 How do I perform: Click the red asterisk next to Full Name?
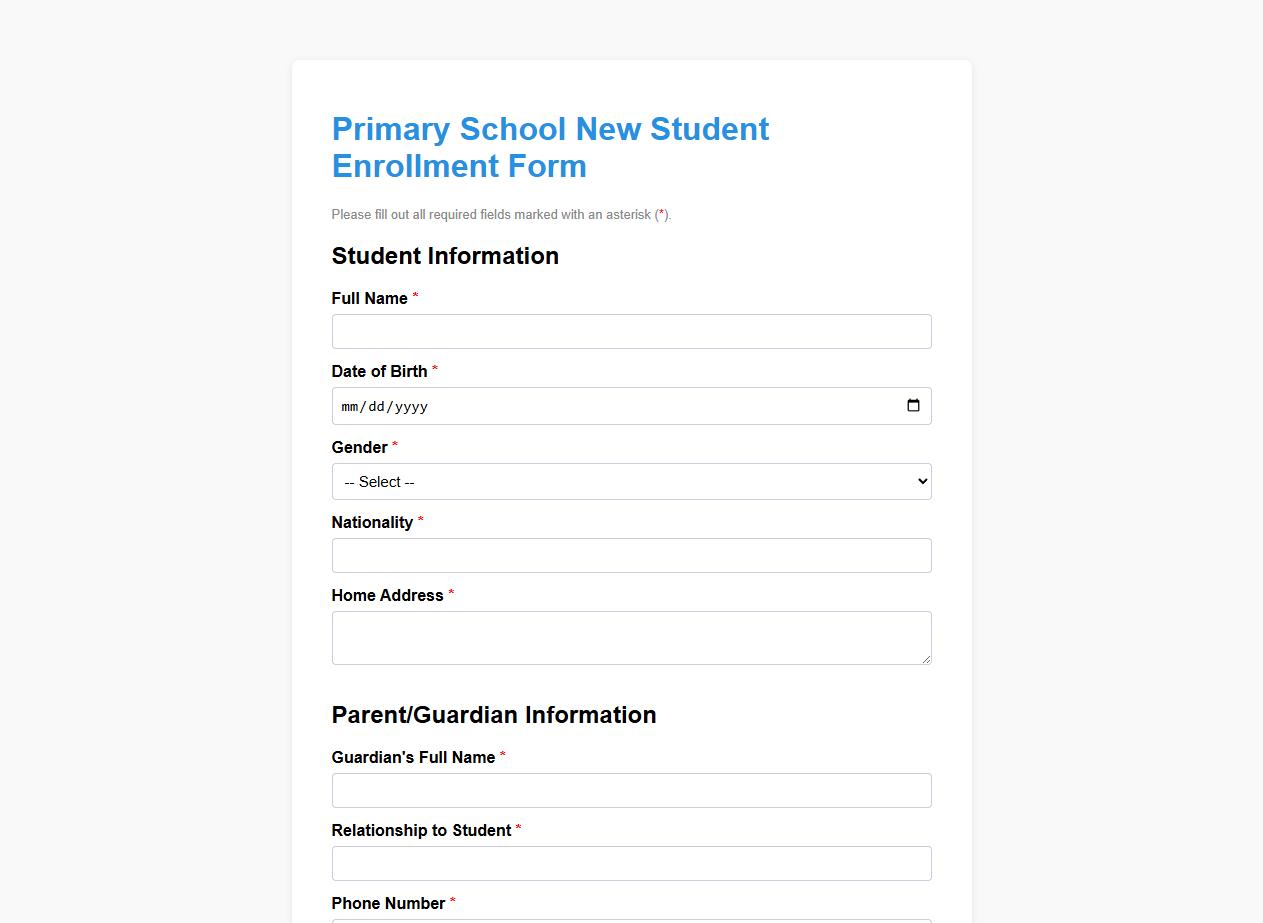click(415, 296)
